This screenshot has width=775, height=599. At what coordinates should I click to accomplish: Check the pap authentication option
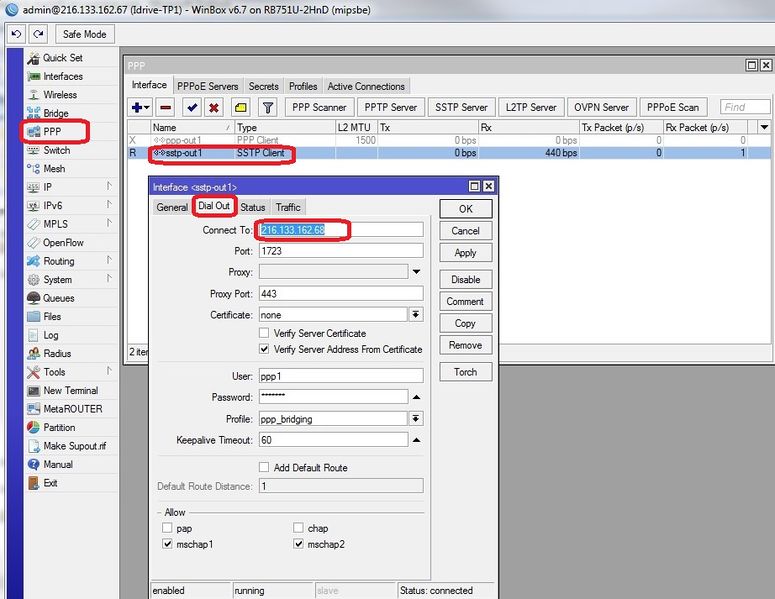pyautogui.click(x=166, y=527)
